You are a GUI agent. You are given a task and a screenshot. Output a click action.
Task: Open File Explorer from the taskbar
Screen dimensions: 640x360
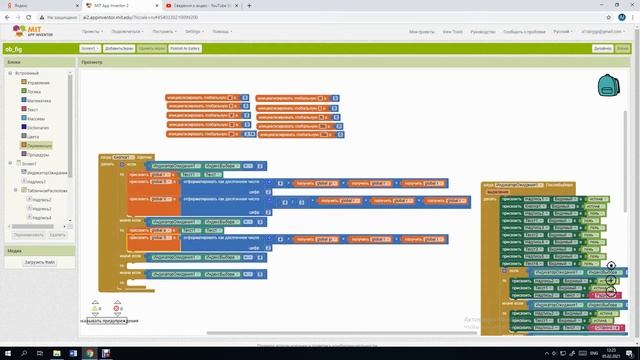click(57, 353)
